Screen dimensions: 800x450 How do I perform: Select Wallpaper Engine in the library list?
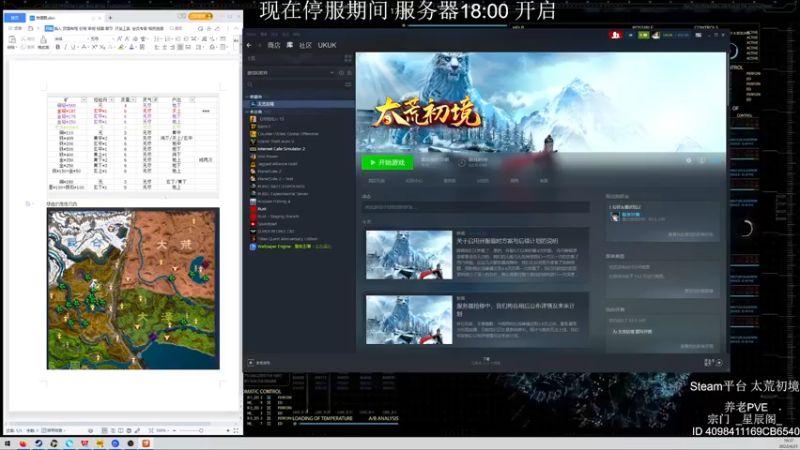coord(290,246)
